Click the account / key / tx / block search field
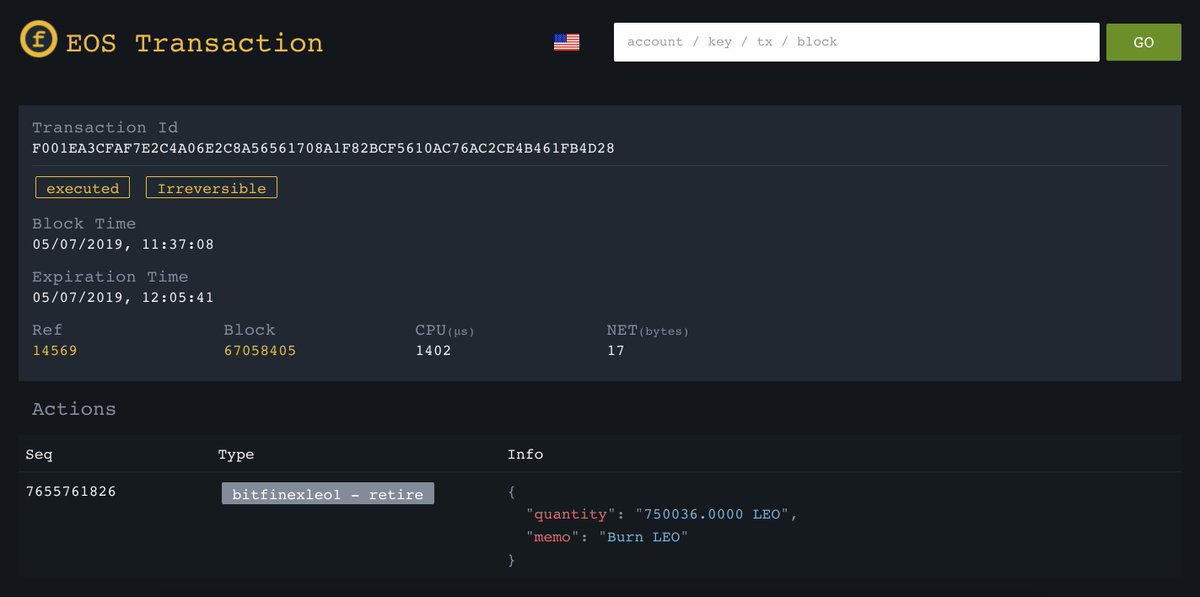This screenshot has width=1200, height=597. (857, 42)
